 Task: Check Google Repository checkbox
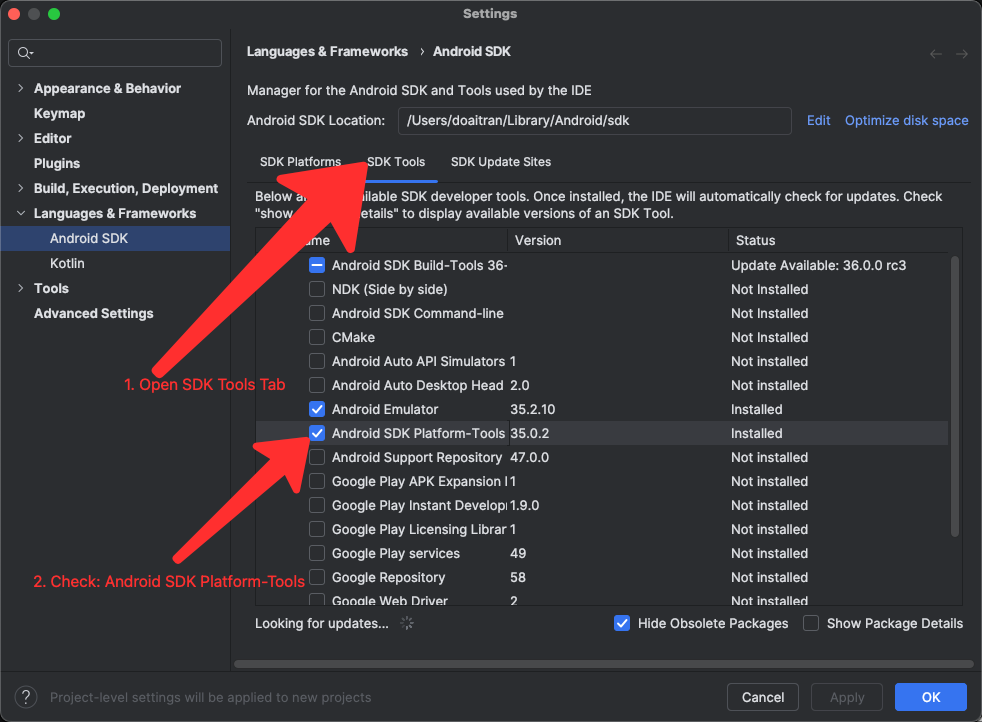pos(317,577)
